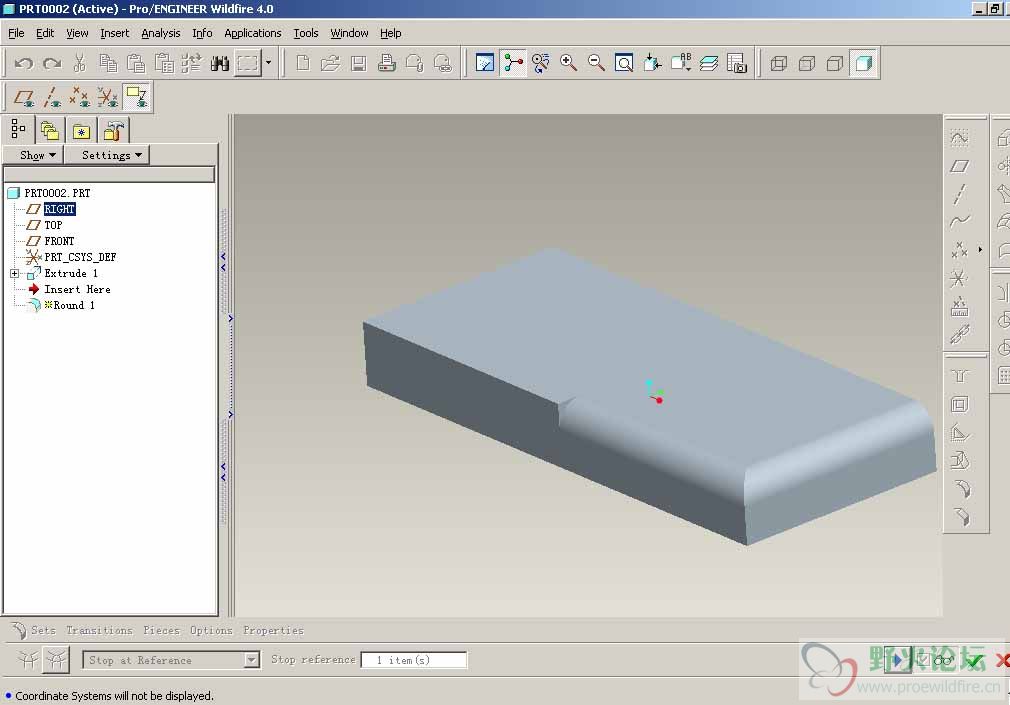Switch to the Folder Browser tab
Screen dimensions: 1010x705
coord(50,131)
